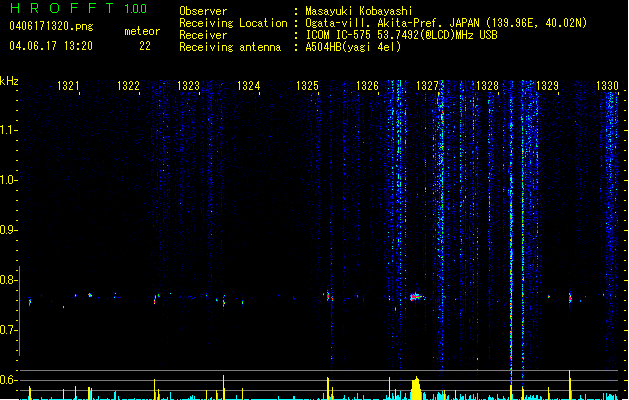Click the 1321 time axis marker
Viewport: 629px width, 400px height.
click(x=68, y=86)
